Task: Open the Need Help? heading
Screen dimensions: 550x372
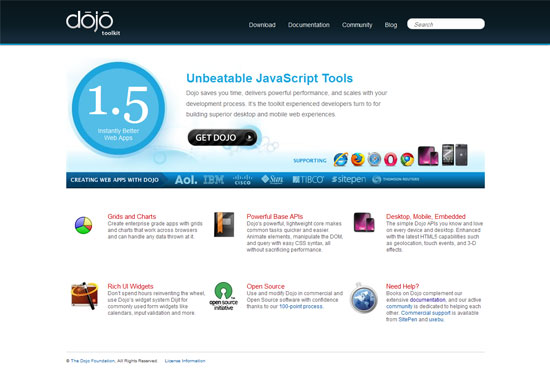Action: 402,286
